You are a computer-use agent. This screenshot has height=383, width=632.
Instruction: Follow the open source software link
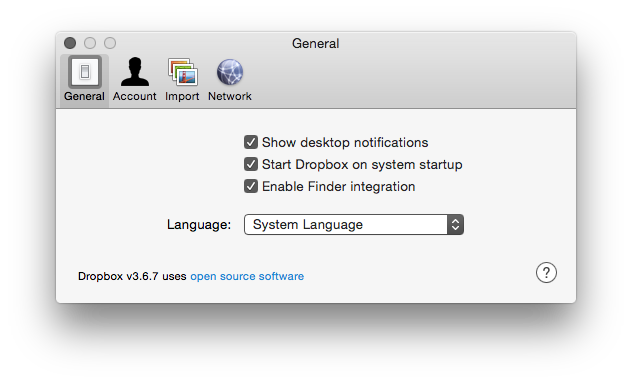coord(247,276)
